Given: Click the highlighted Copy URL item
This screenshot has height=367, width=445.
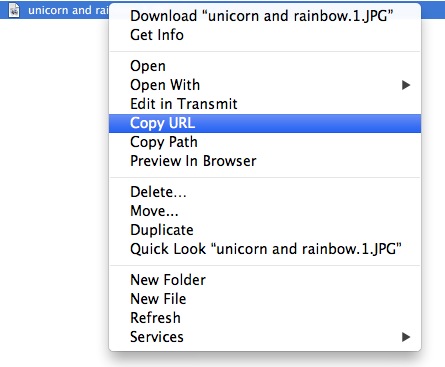Looking at the screenshot, I should tap(265, 123).
